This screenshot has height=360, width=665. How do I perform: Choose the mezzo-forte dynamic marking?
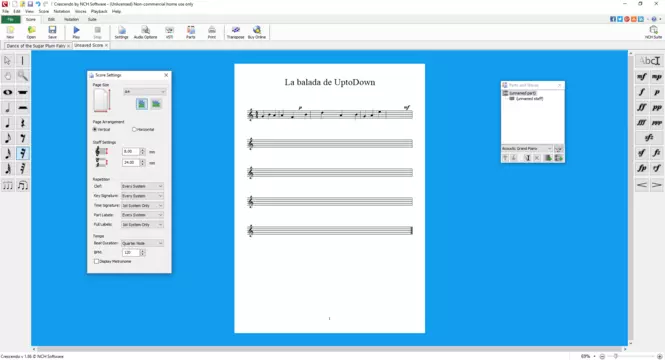(641, 77)
